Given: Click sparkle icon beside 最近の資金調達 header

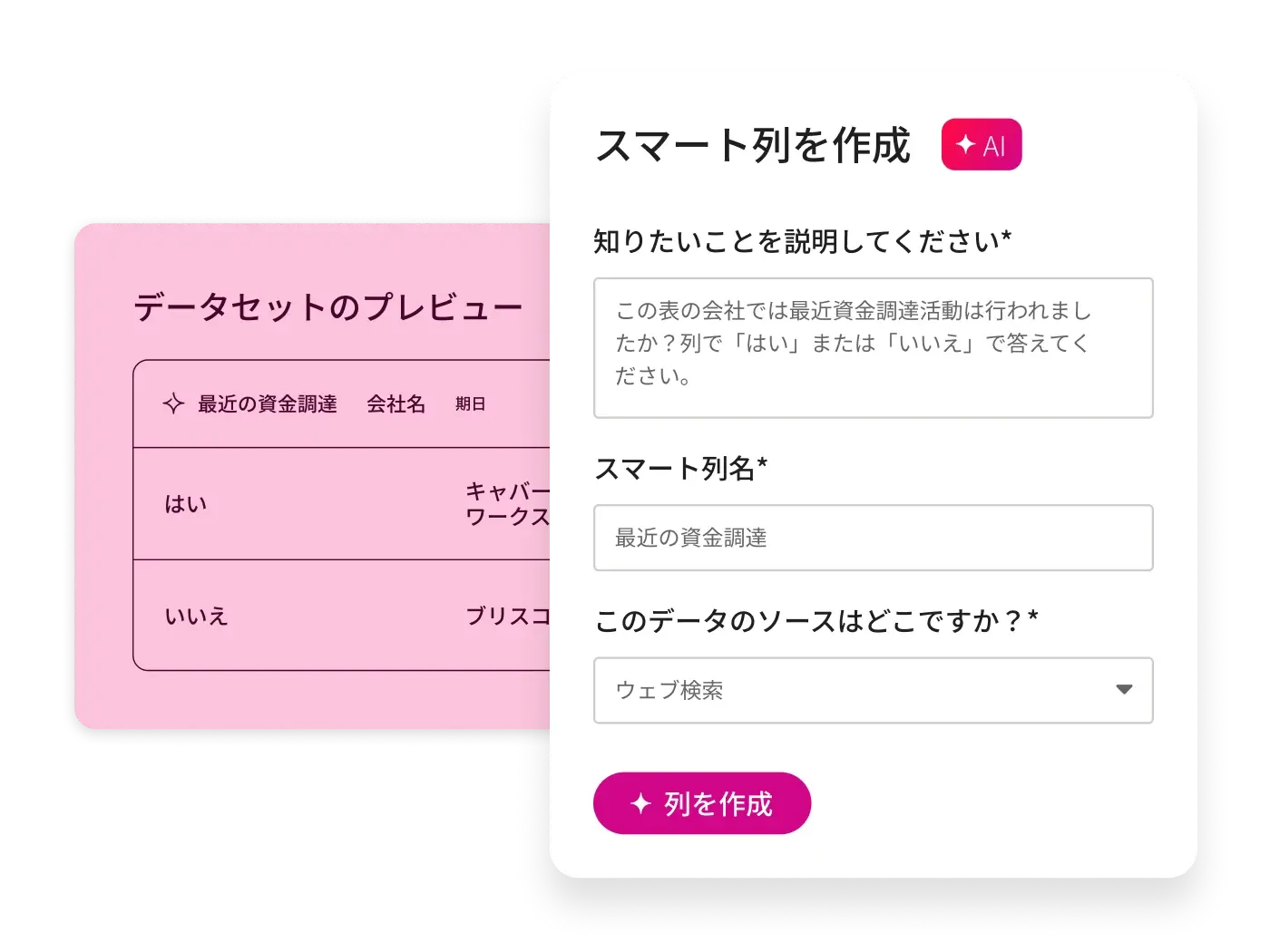Looking at the screenshot, I should tap(173, 403).
